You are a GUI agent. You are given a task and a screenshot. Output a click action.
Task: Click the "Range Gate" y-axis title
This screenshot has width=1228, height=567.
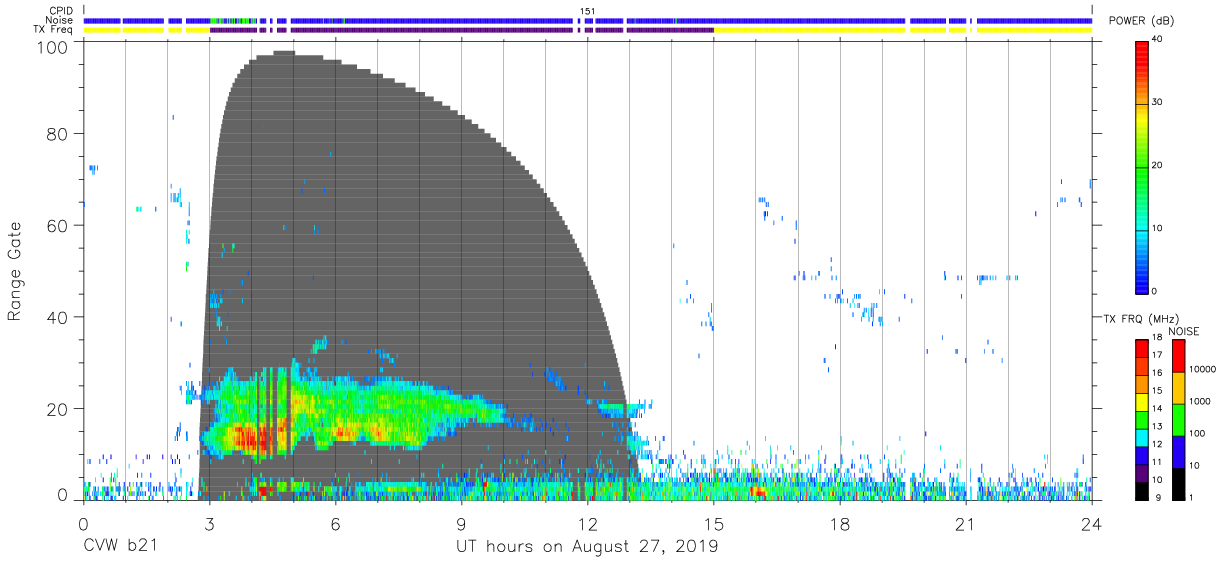[x=15, y=272]
